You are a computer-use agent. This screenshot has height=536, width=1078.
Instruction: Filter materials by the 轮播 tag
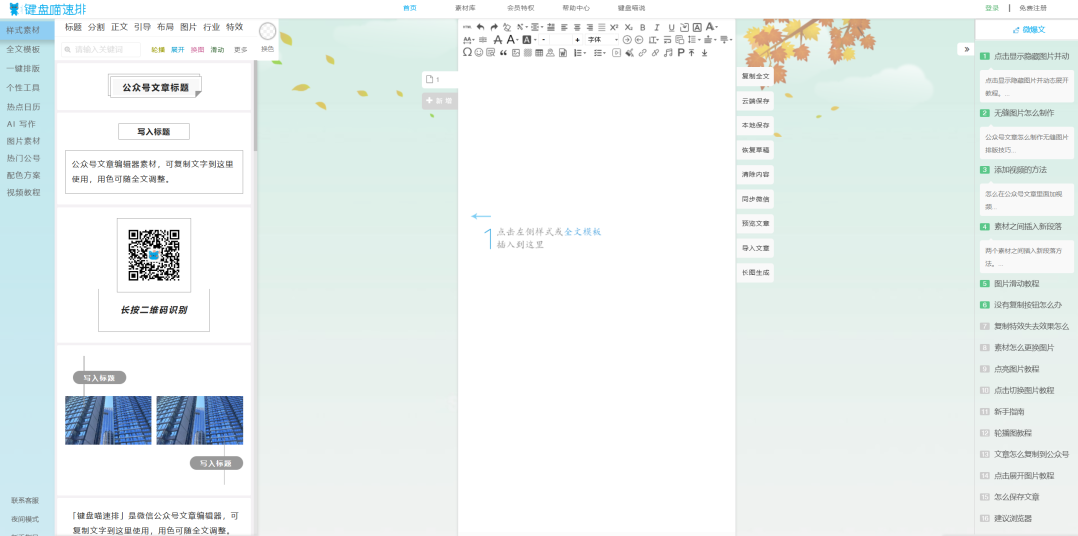158,49
